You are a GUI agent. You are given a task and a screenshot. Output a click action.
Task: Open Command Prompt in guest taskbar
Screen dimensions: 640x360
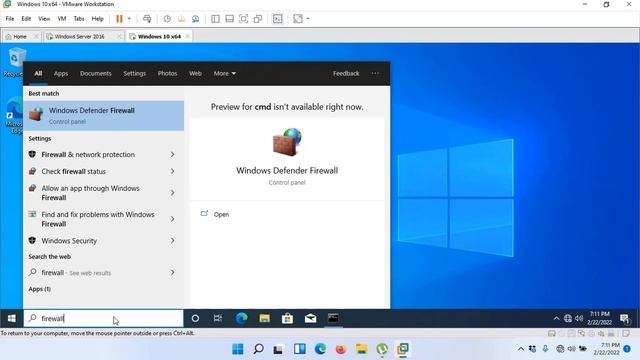click(333, 318)
